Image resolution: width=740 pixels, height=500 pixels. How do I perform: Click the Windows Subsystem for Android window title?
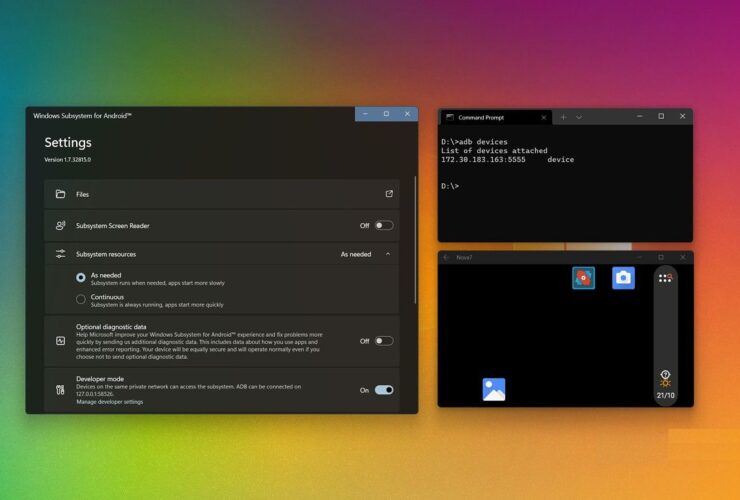click(83, 116)
